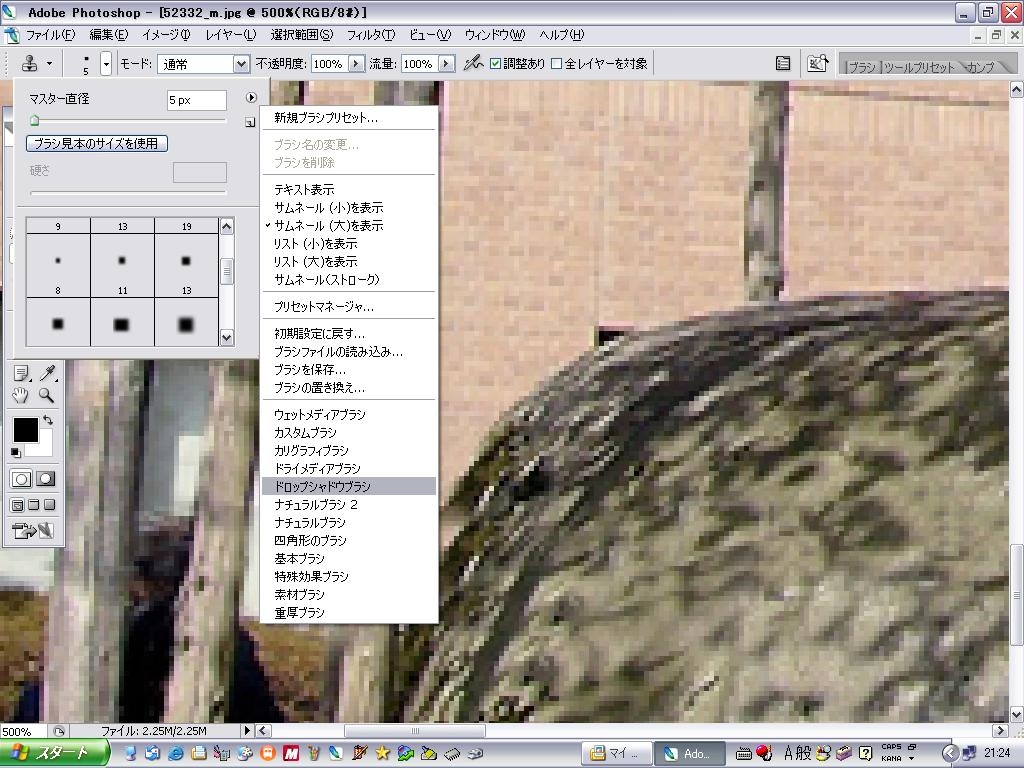
Task: Select the Eyedropper tool
Action: tap(46, 374)
